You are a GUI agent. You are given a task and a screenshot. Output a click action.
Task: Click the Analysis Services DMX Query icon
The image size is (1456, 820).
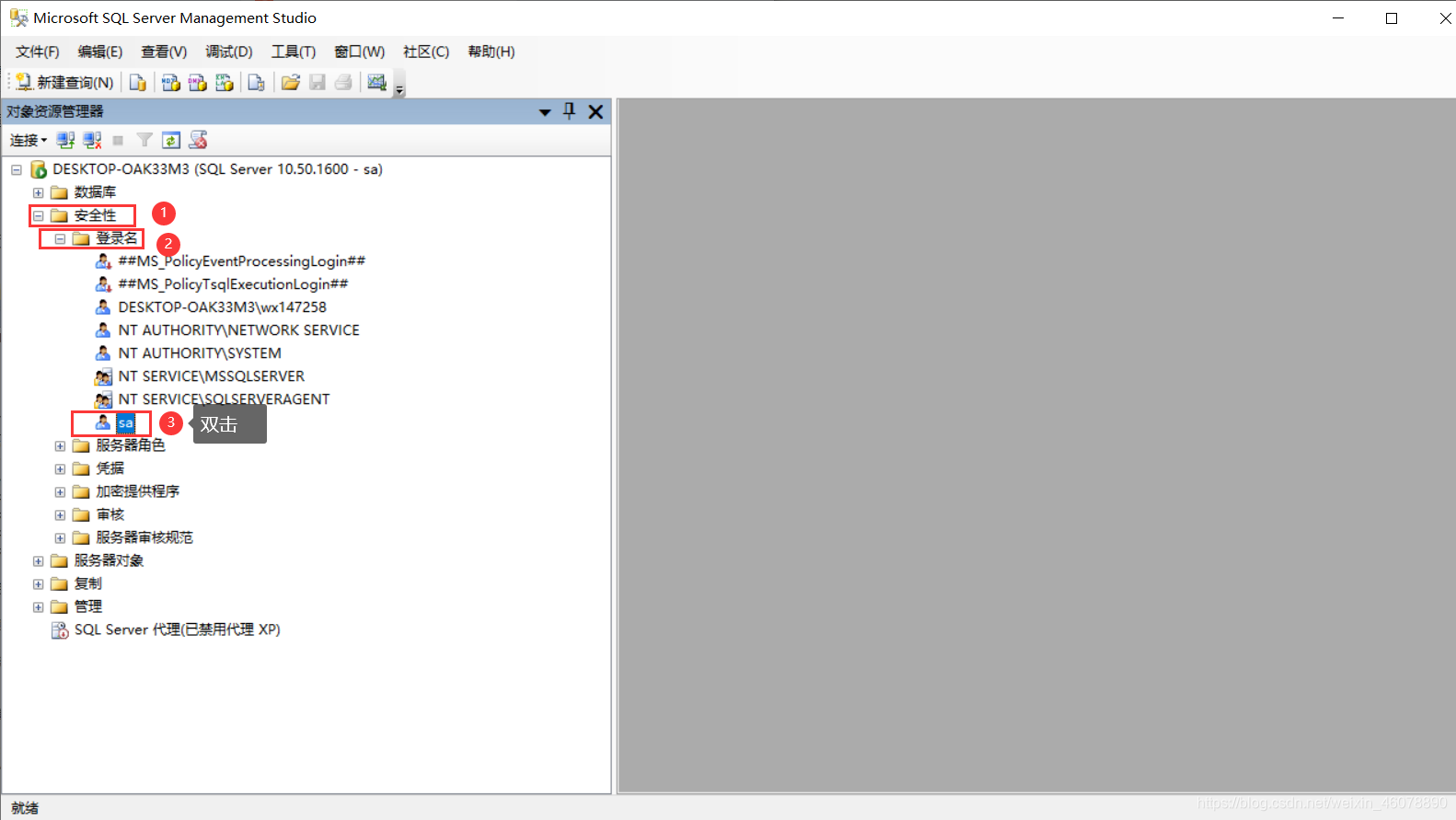(x=197, y=83)
